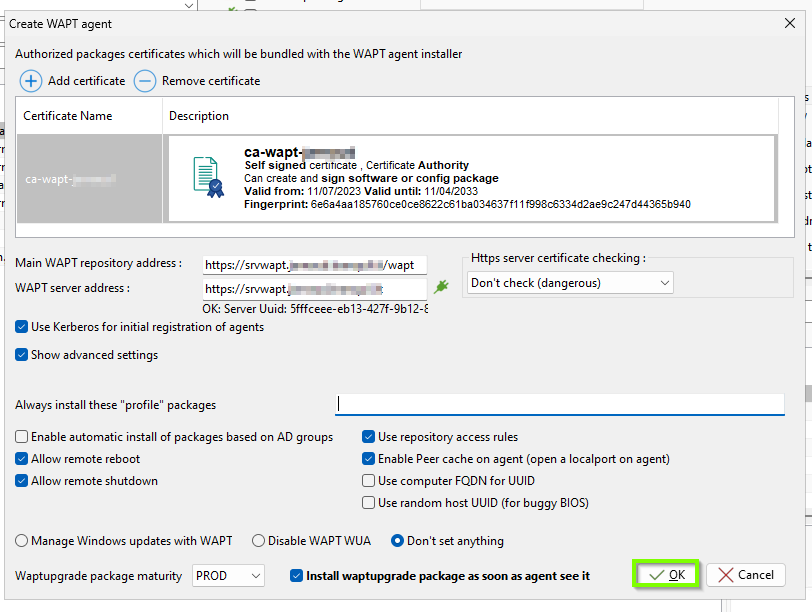Confirm dialog with OK button

pyautogui.click(x=666, y=575)
